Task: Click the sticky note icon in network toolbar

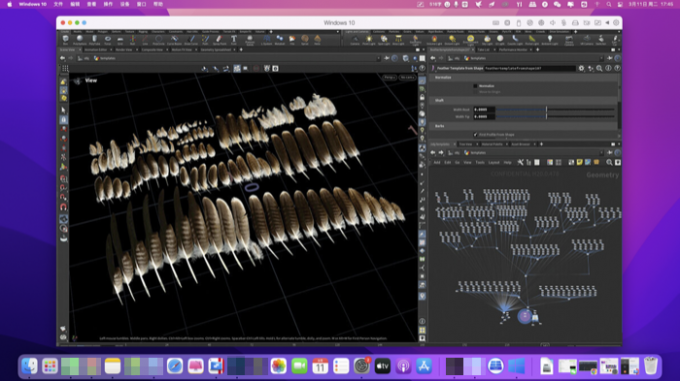Action: [579, 162]
